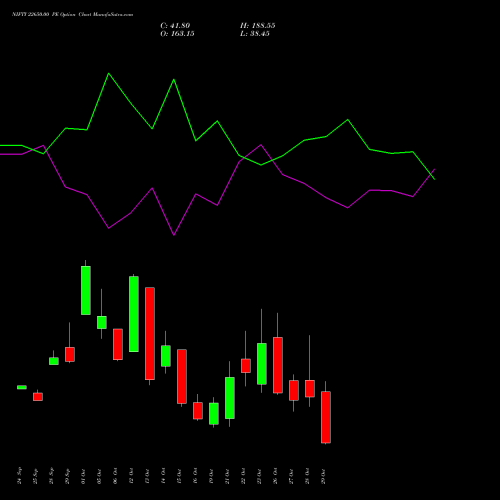The height and width of the screenshot is (500, 500).
Task: Click the small green candle above 24 Sep
Action: [22, 387]
